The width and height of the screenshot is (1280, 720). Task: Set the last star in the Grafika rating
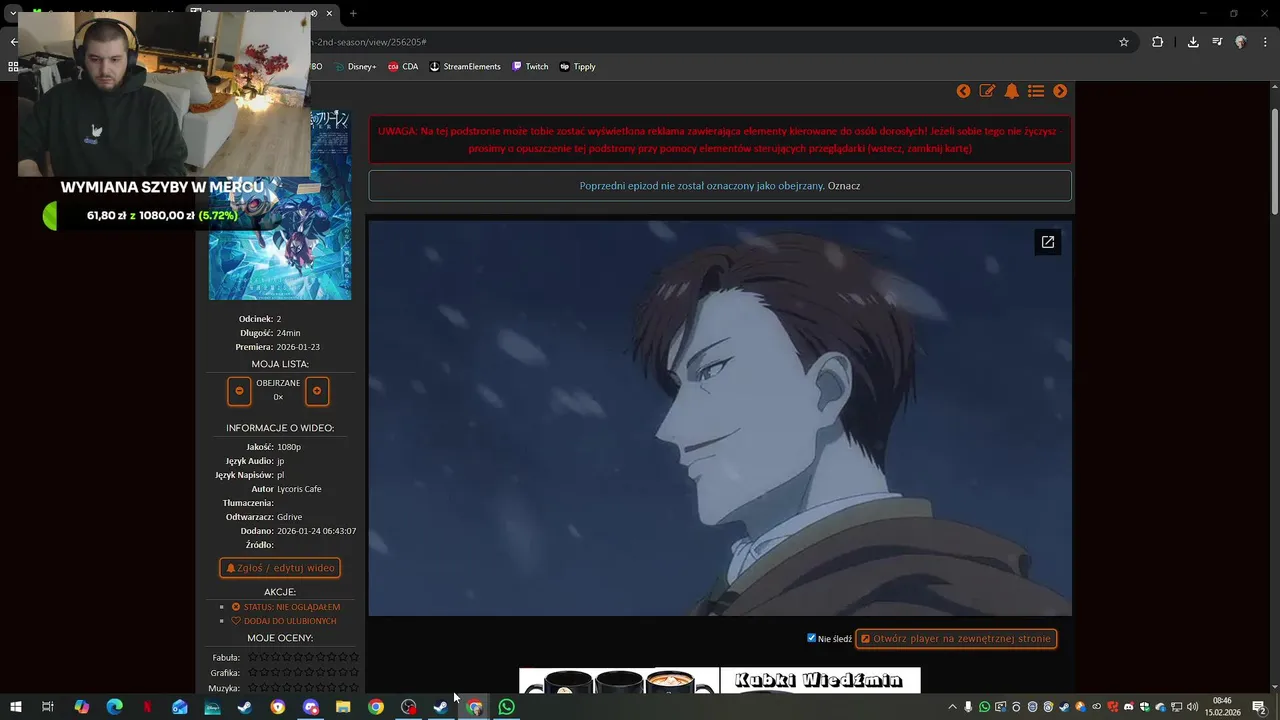coord(354,673)
